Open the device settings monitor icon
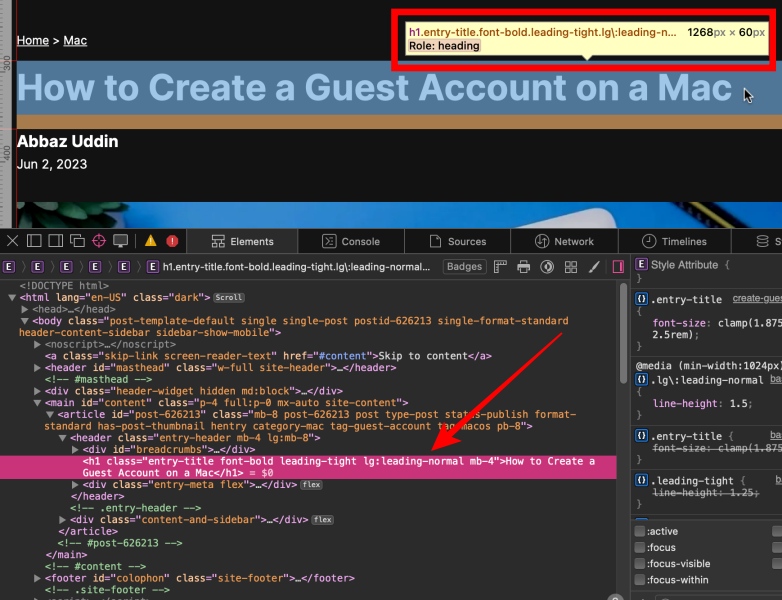 (120, 241)
